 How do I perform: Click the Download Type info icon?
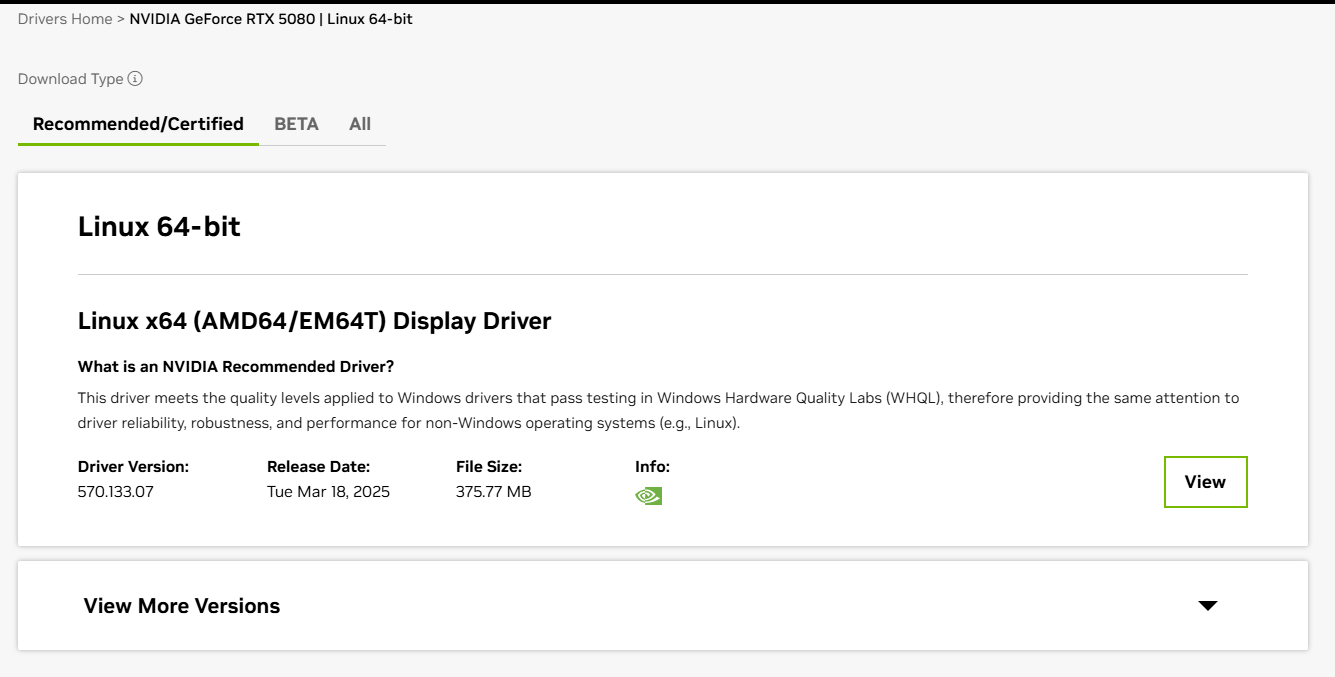[x=135, y=79]
